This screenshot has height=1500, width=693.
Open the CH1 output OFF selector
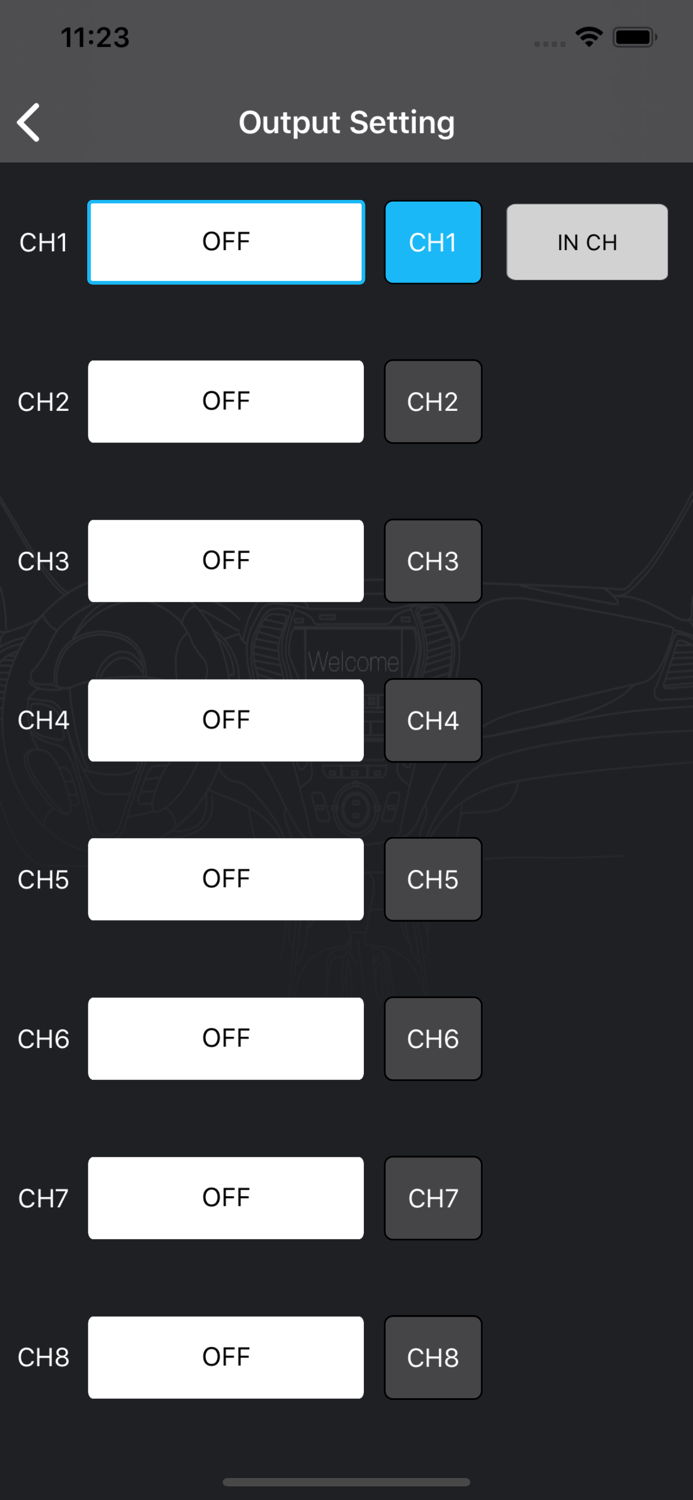pyautogui.click(x=226, y=242)
